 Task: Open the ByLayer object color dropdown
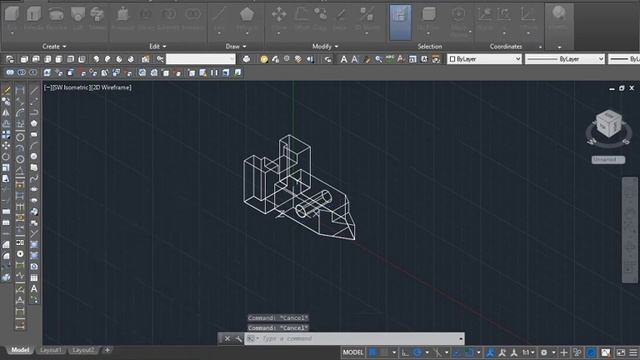click(x=484, y=59)
